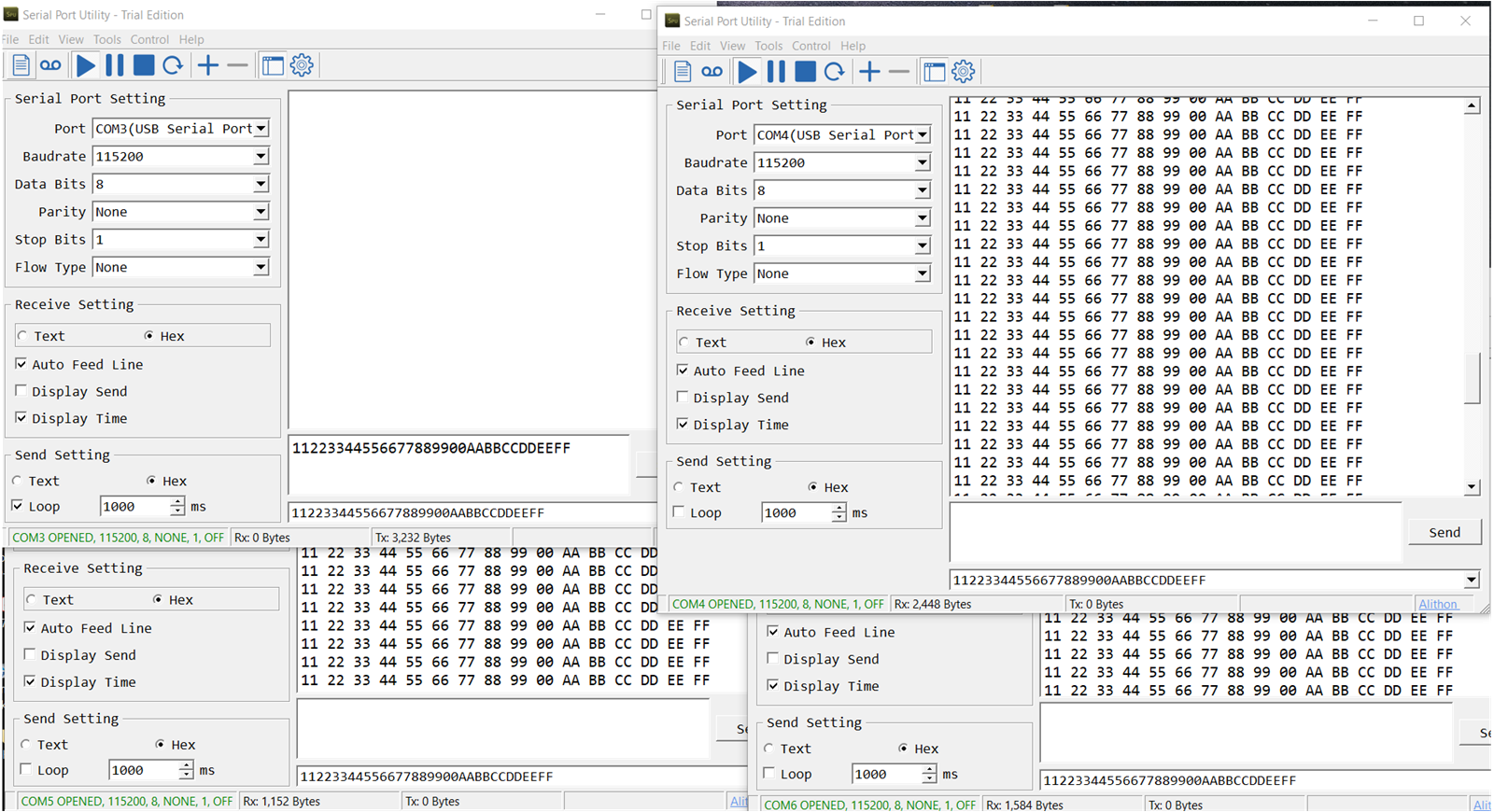Enable Display Send checkbox in COM4 window
The image size is (1494, 812).
683,398
